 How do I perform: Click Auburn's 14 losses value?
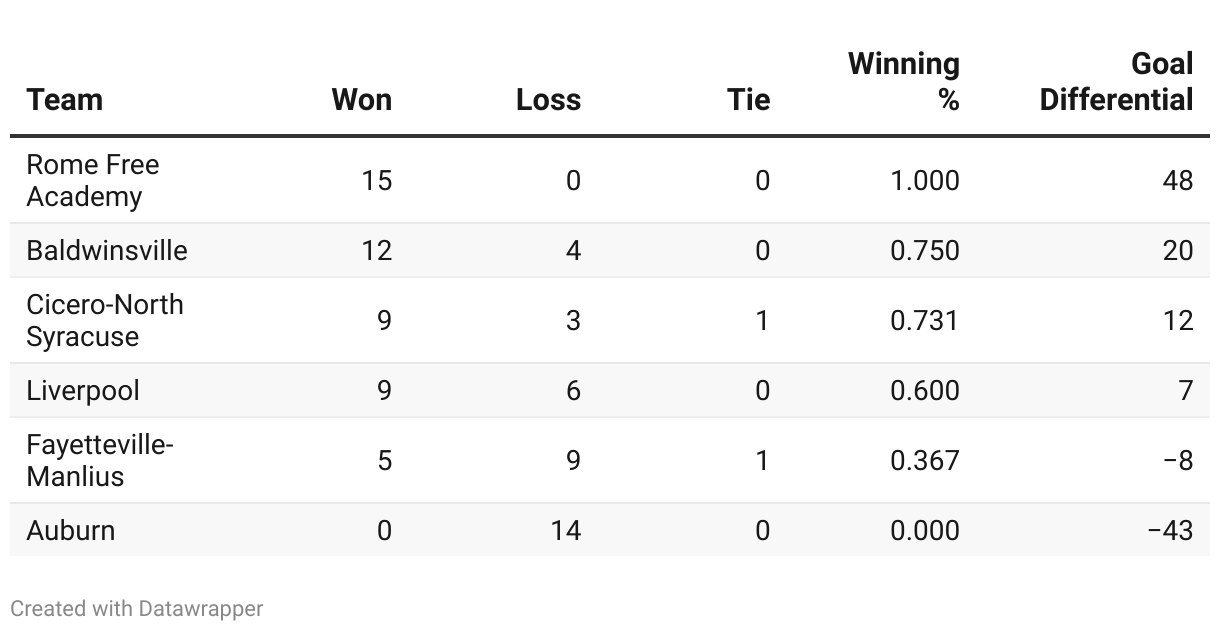point(565,530)
